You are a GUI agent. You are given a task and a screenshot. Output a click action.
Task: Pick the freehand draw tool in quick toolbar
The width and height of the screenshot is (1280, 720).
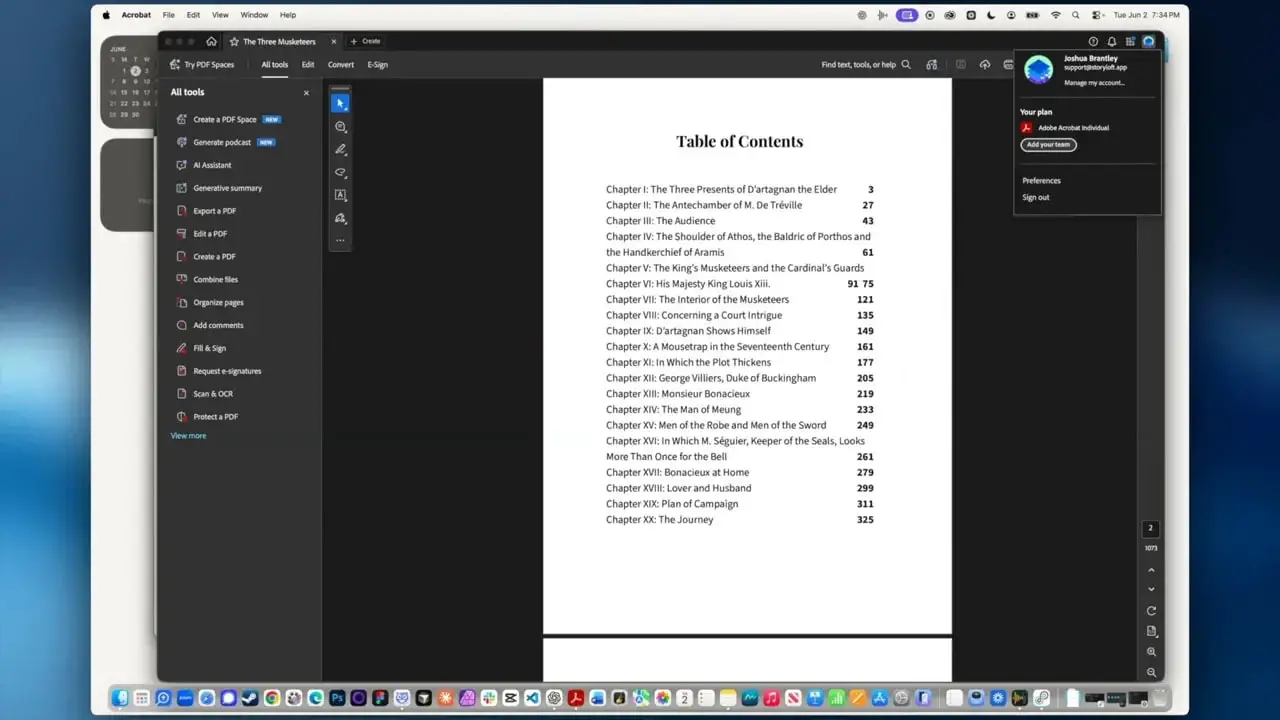(x=340, y=172)
